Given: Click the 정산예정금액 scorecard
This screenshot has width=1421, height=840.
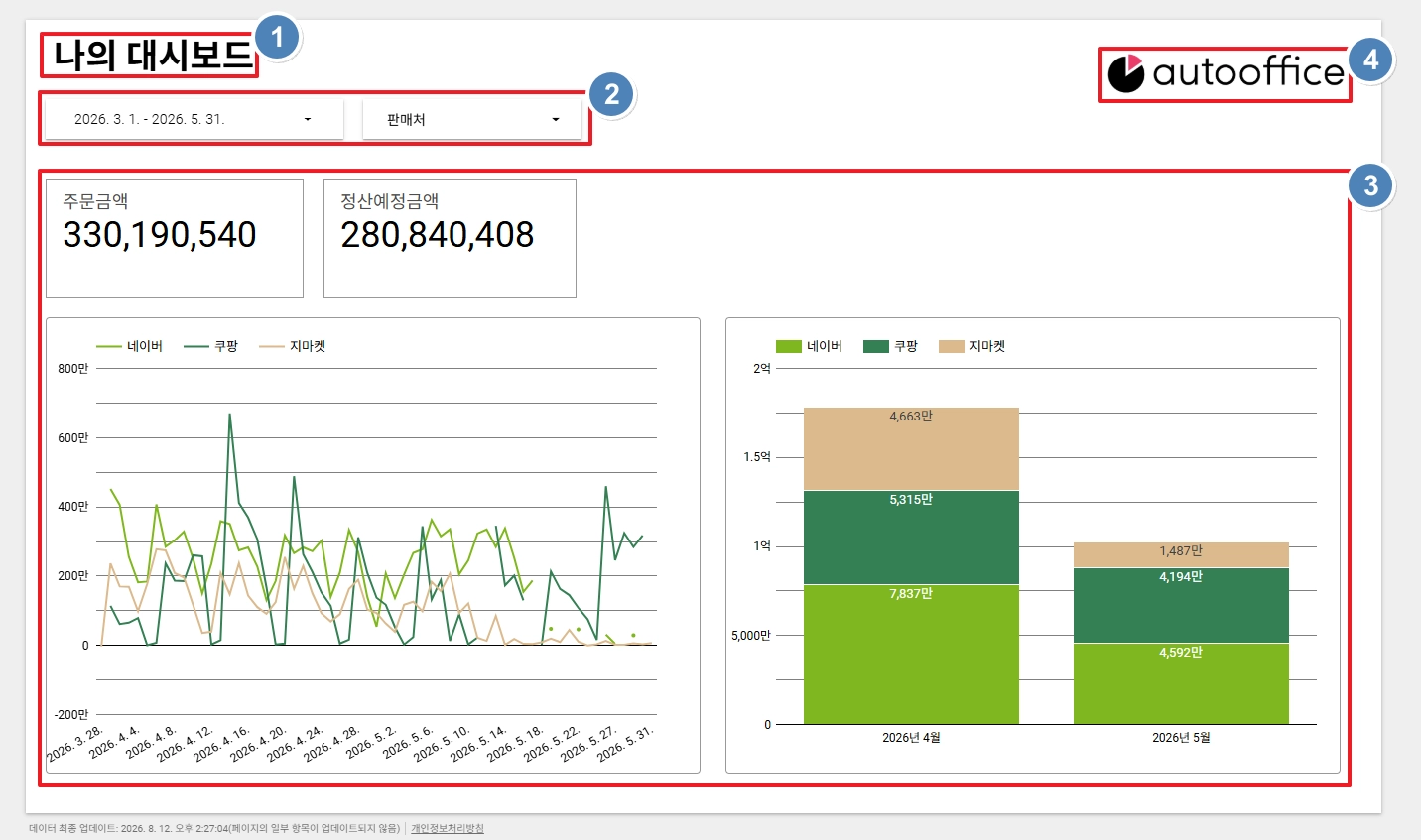Looking at the screenshot, I should click(x=450, y=238).
